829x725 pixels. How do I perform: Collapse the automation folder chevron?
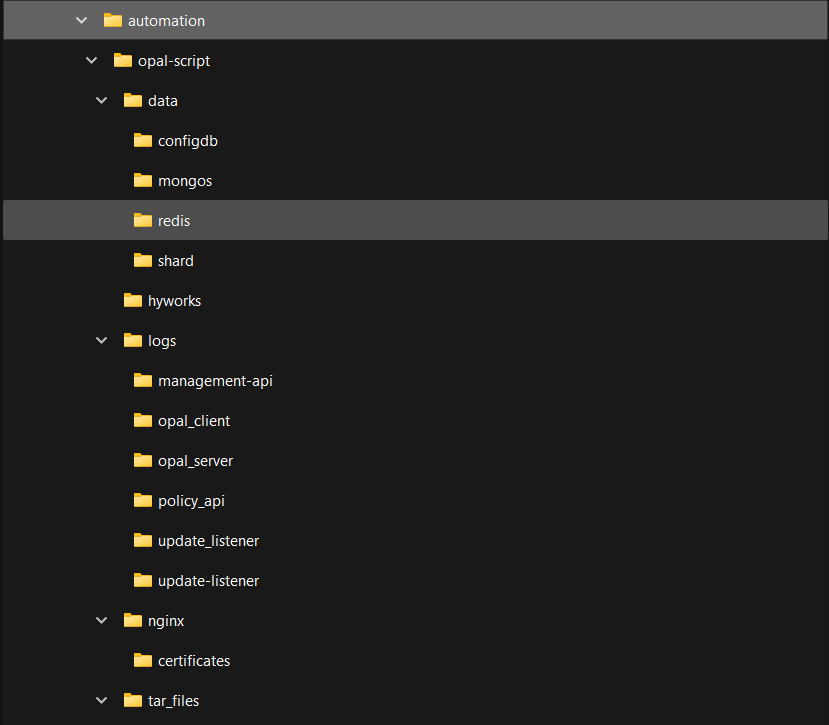pyautogui.click(x=81, y=21)
